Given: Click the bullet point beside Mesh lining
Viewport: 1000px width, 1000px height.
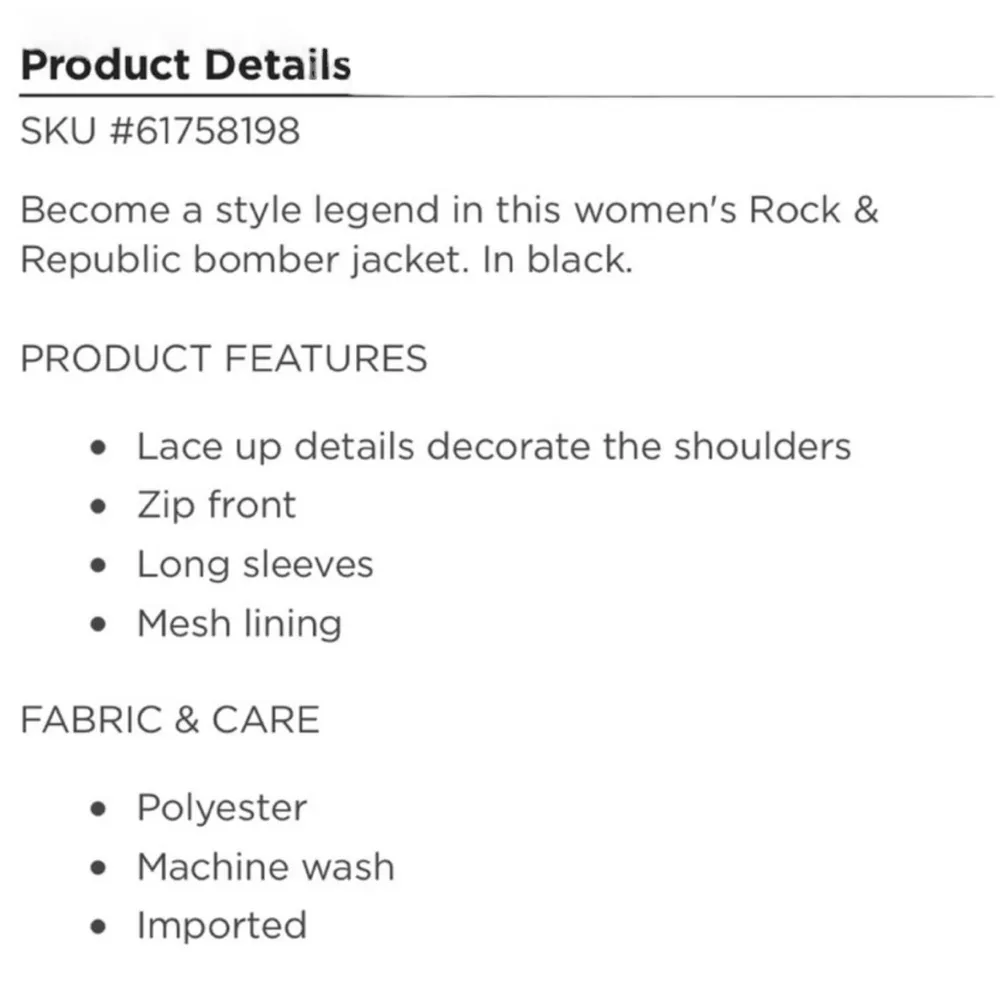Looking at the screenshot, I should tap(97, 624).
